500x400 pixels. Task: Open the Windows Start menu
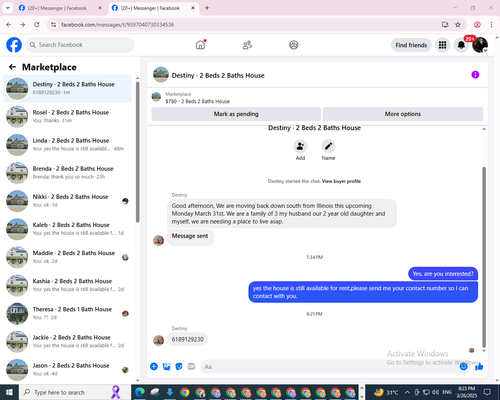point(9,392)
